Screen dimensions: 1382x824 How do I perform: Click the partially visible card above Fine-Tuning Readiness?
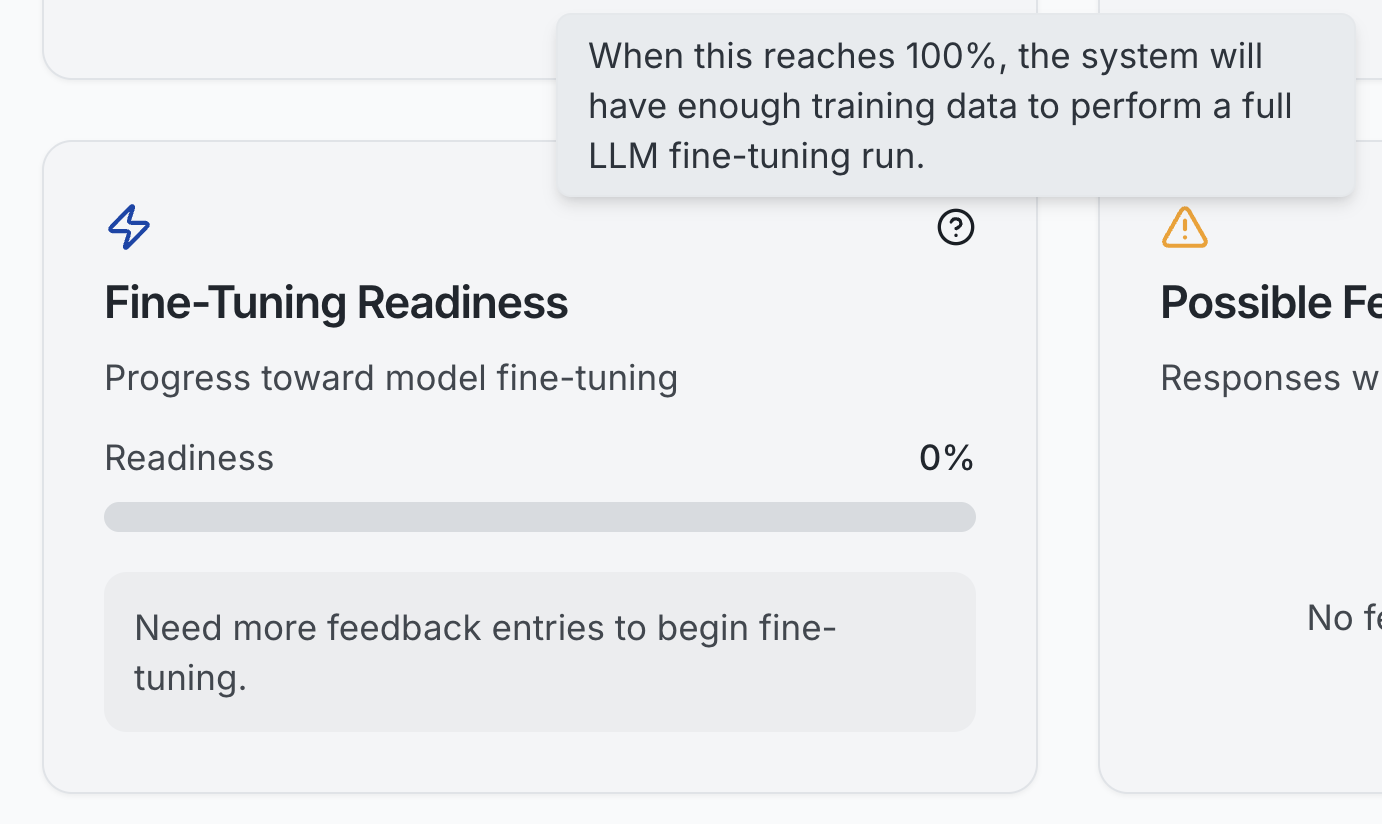coord(300,38)
